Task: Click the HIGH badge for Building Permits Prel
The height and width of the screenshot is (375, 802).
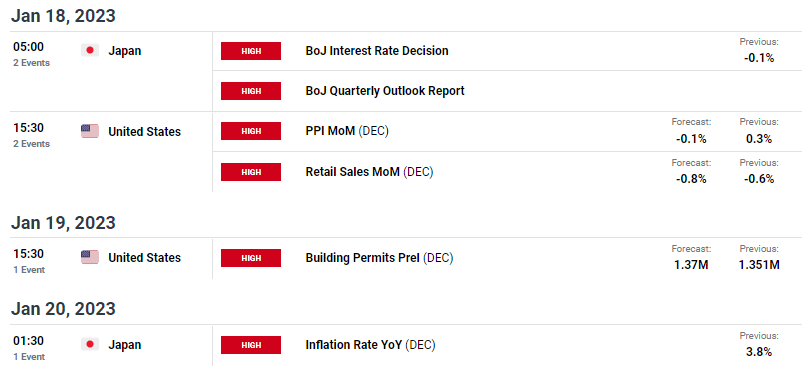Action: tap(251, 258)
